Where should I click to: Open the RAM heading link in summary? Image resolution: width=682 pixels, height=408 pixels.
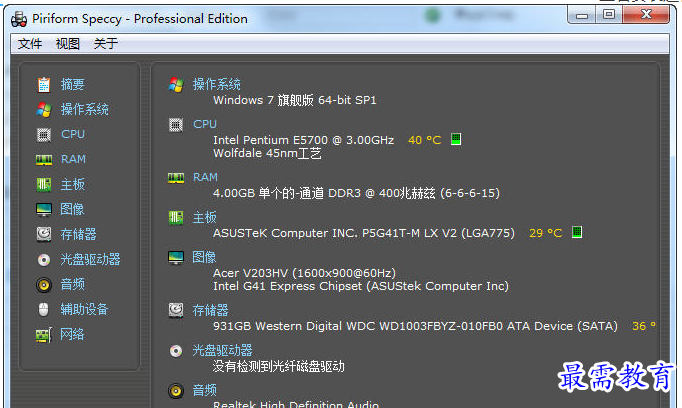coord(205,177)
